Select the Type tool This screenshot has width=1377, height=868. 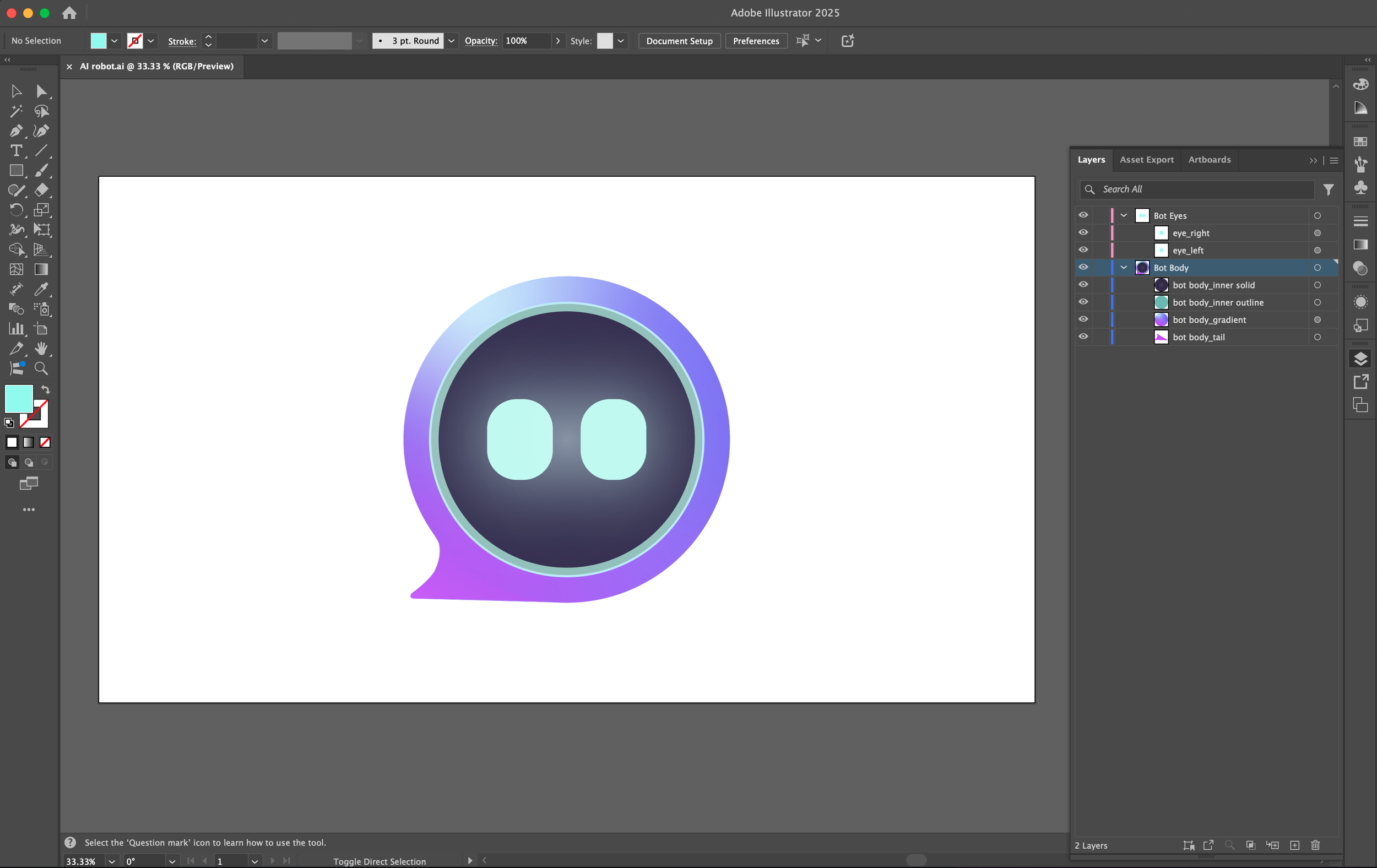[x=16, y=150]
